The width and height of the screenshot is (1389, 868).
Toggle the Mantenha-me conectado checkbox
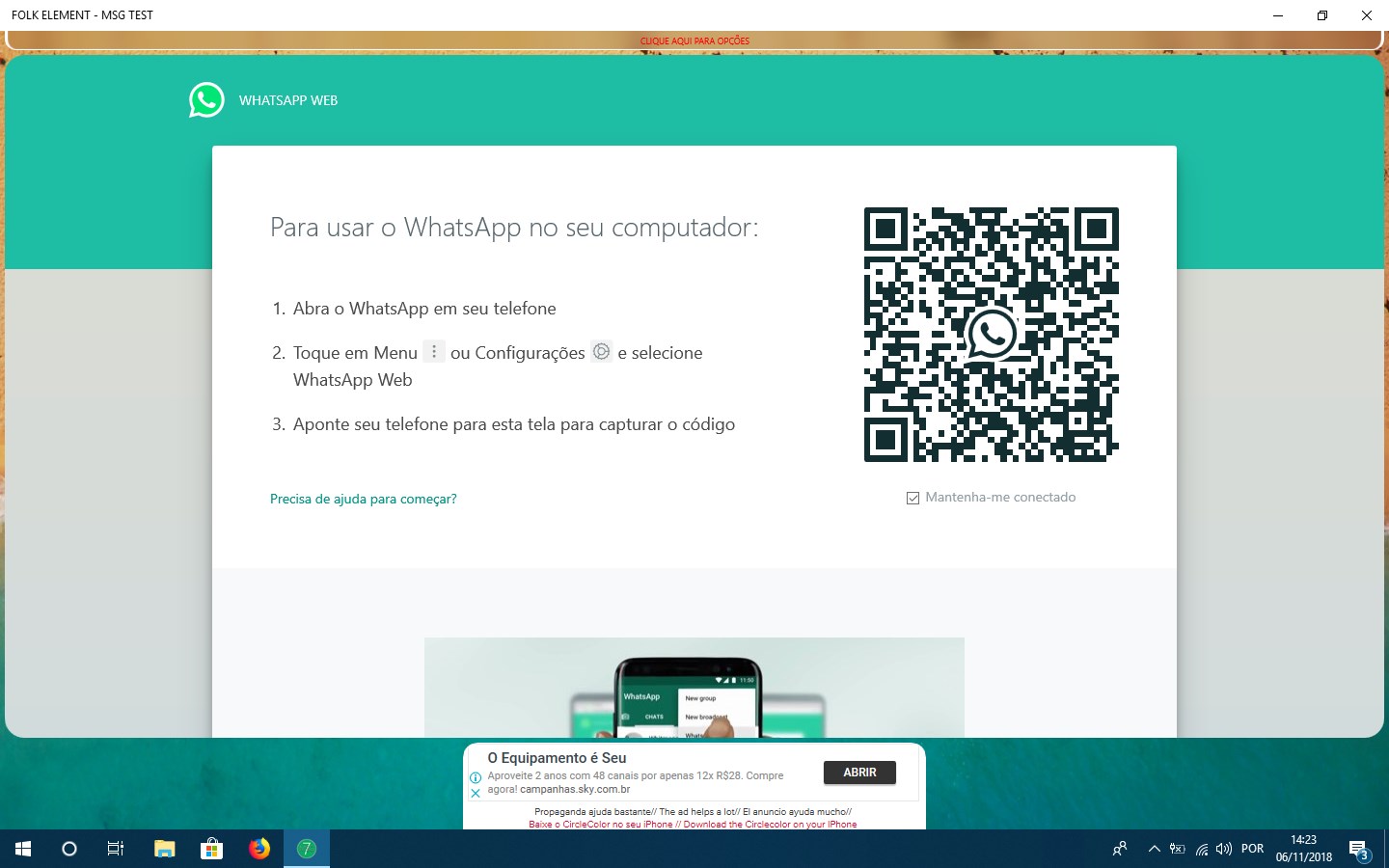912,498
